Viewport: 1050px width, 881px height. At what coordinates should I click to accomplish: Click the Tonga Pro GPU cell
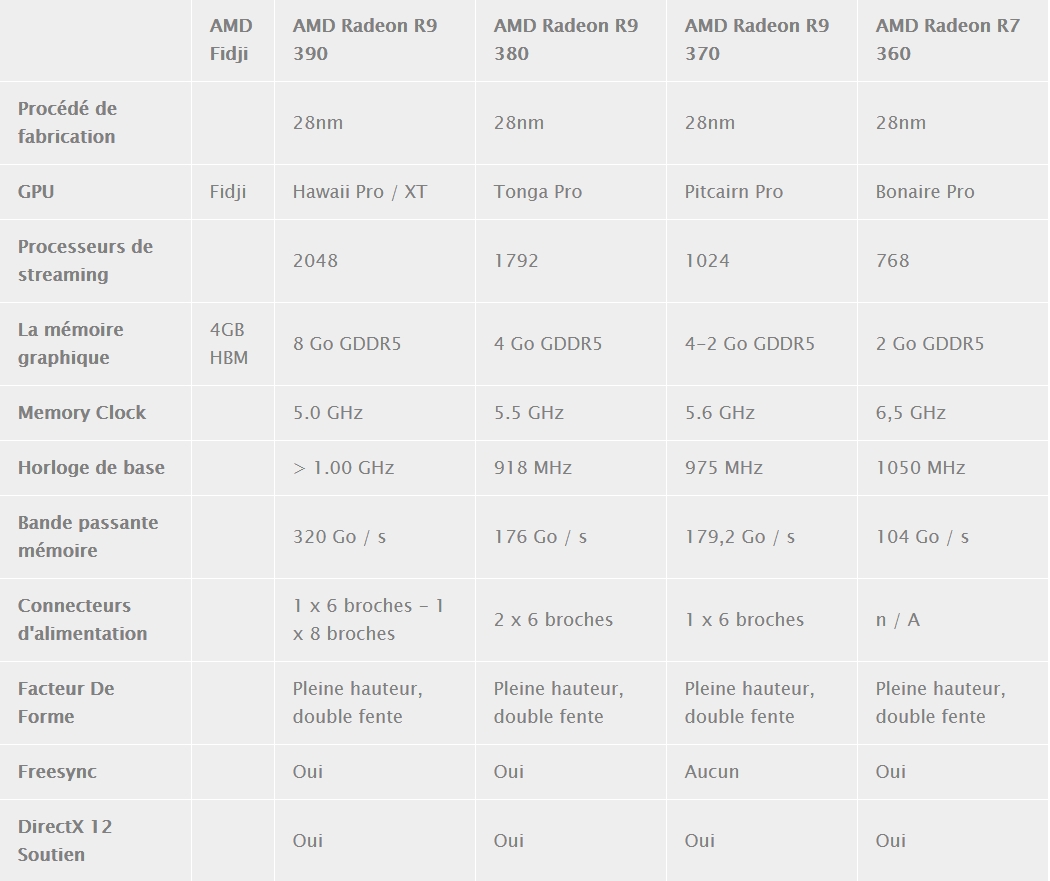(x=538, y=191)
